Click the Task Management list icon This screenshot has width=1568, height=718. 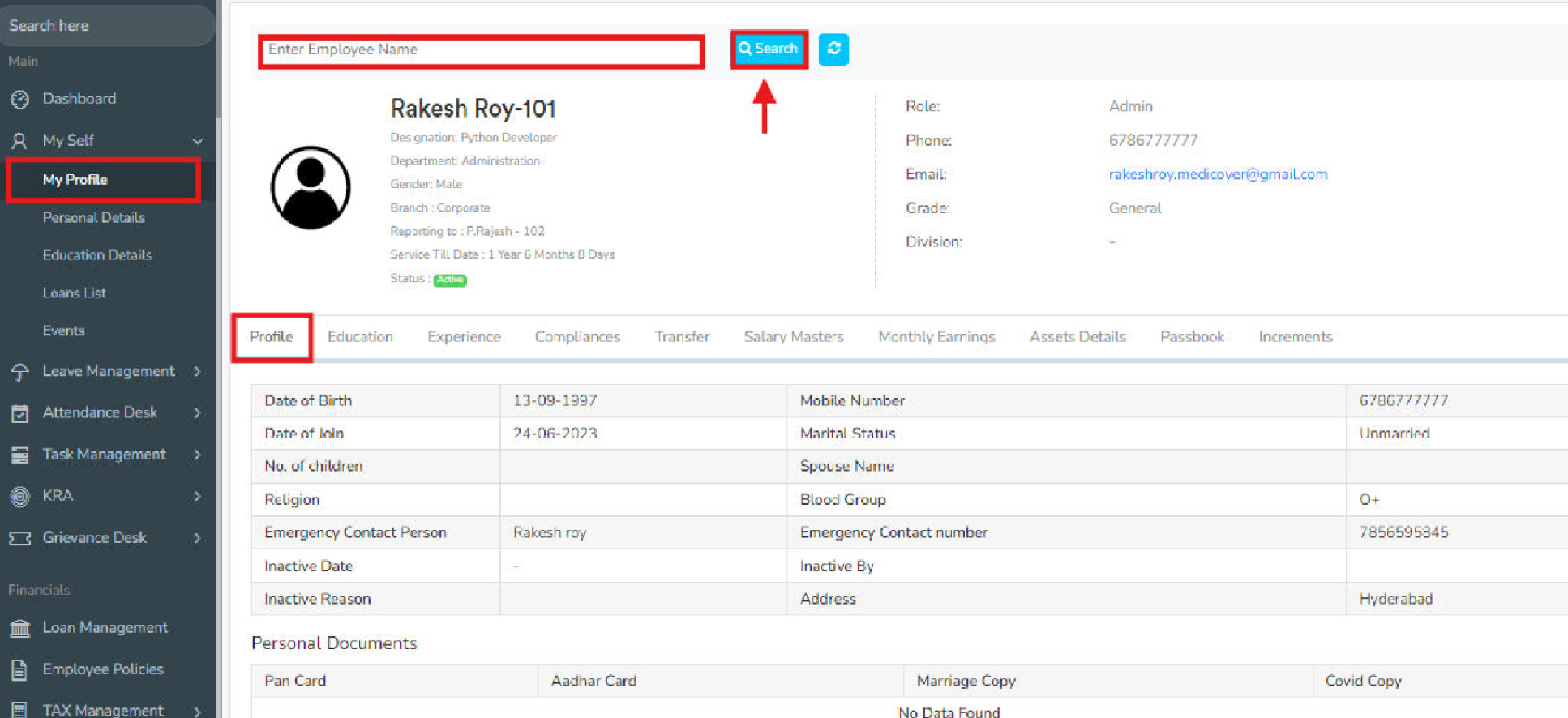[x=20, y=455]
